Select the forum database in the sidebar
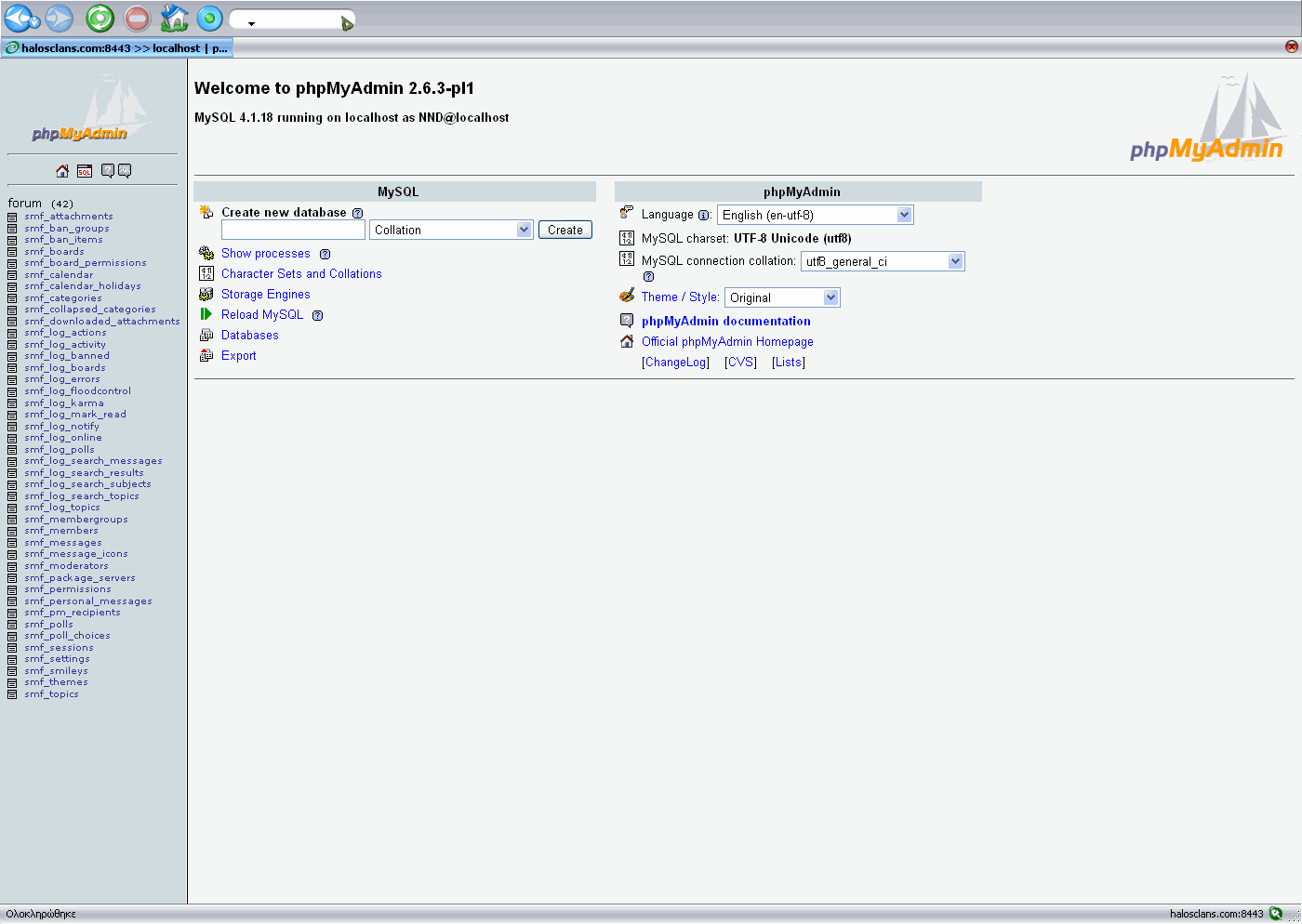The width and height of the screenshot is (1302, 924). click(25, 203)
